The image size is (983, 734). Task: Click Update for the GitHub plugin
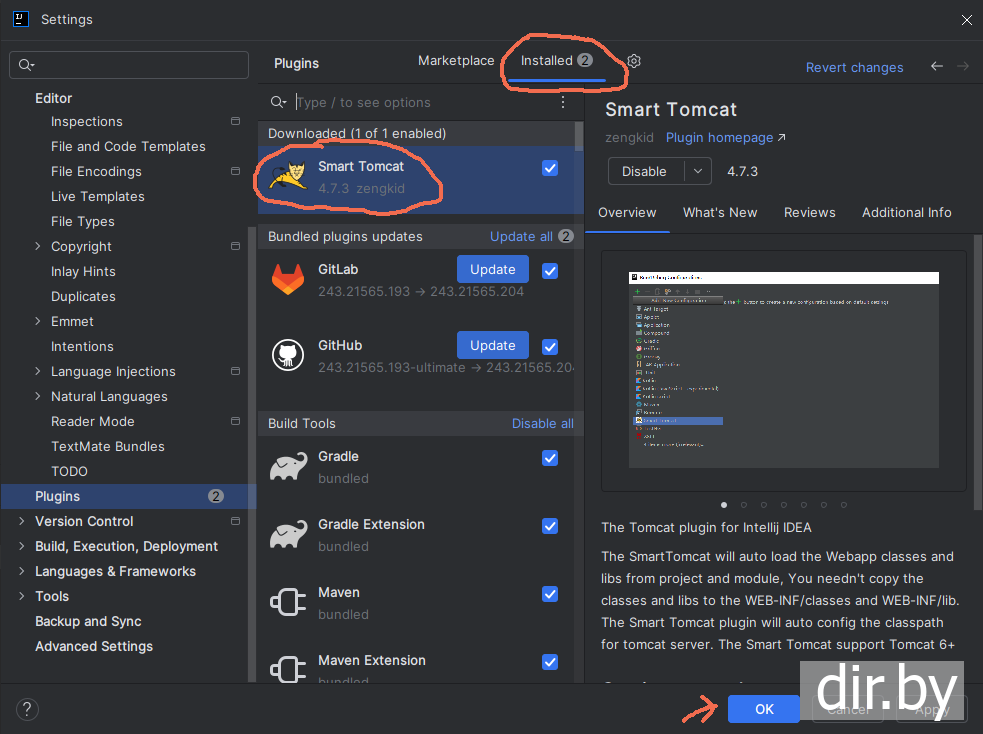(493, 345)
